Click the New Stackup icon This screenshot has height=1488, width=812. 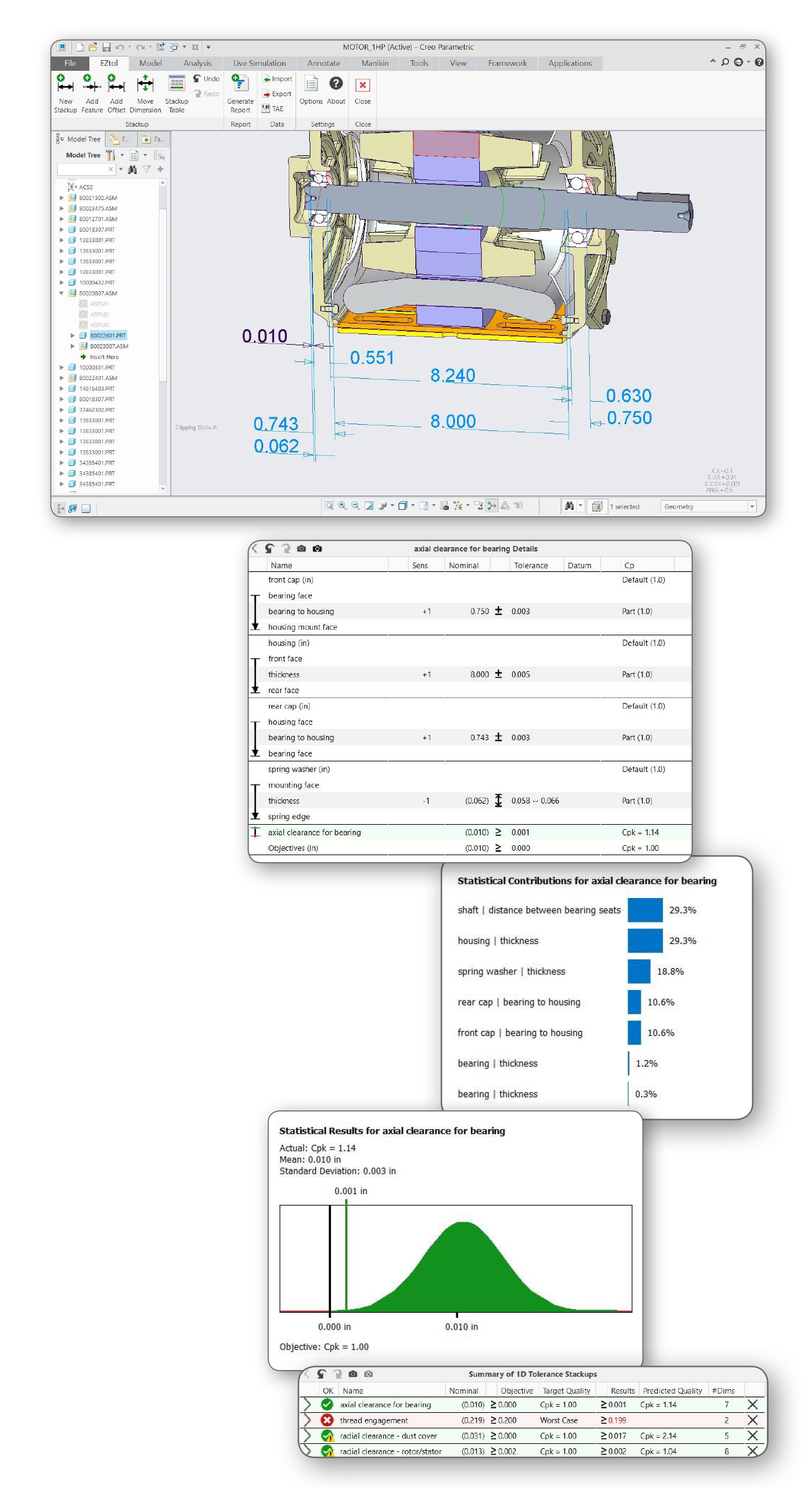tap(65, 83)
